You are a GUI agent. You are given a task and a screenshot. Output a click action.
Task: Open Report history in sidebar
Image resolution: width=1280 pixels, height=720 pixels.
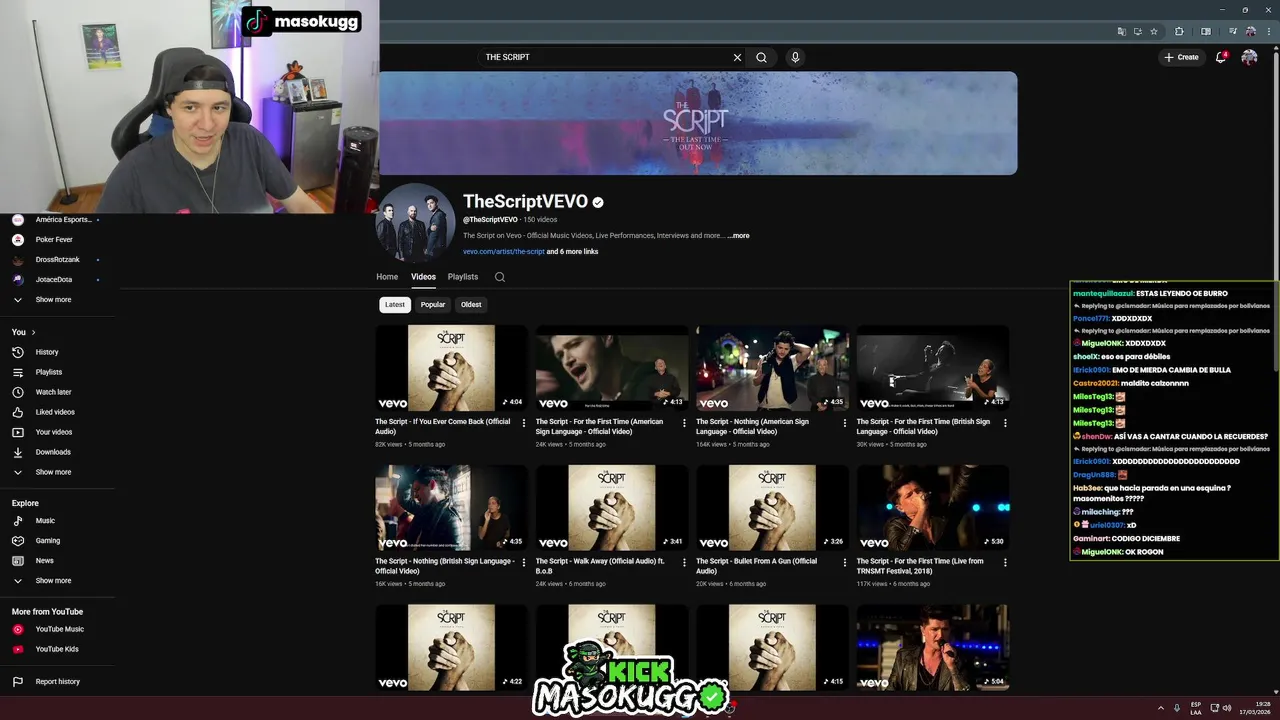coord(57,682)
